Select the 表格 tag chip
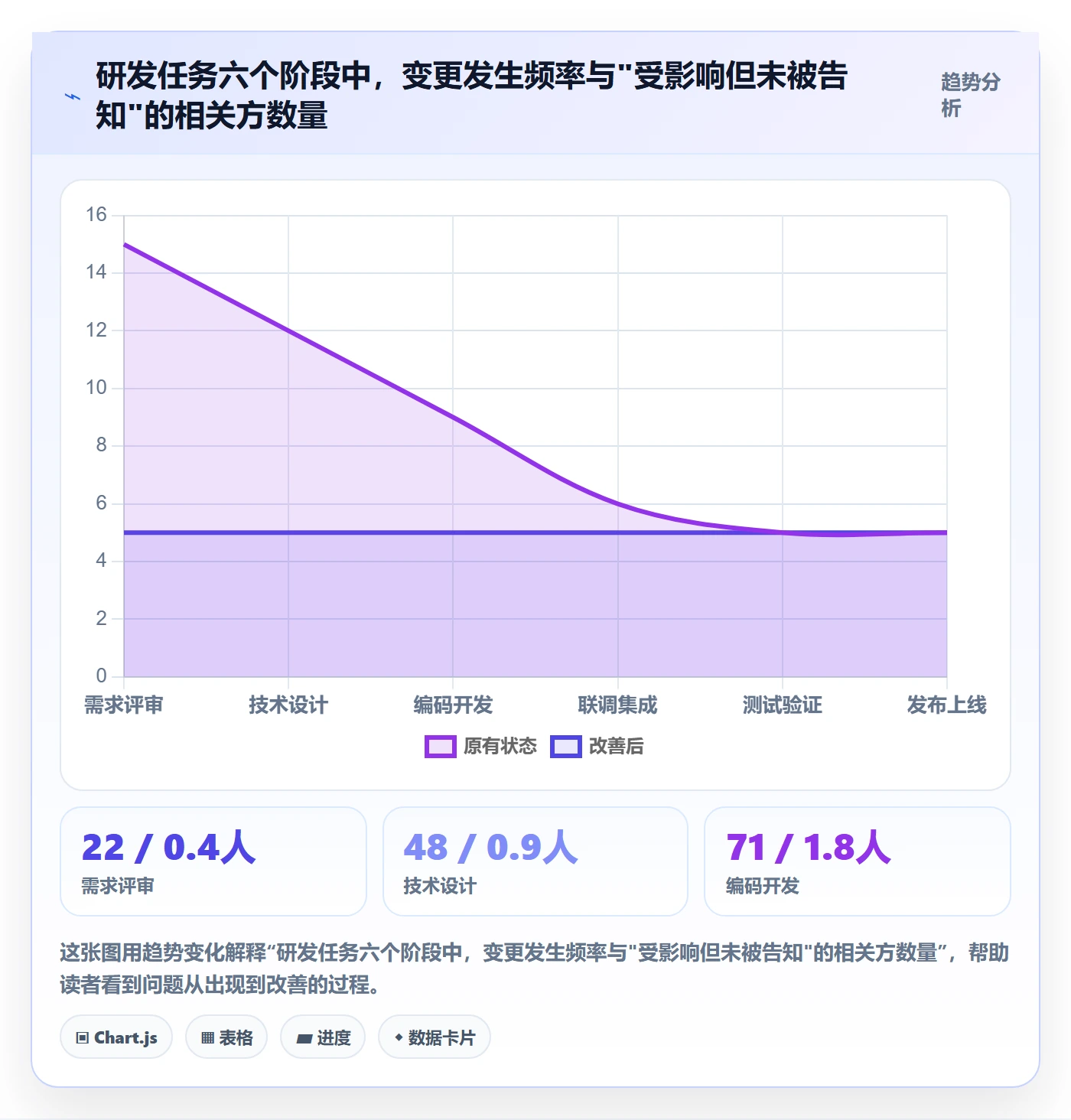This screenshot has width=1071, height=1120. (x=226, y=1037)
